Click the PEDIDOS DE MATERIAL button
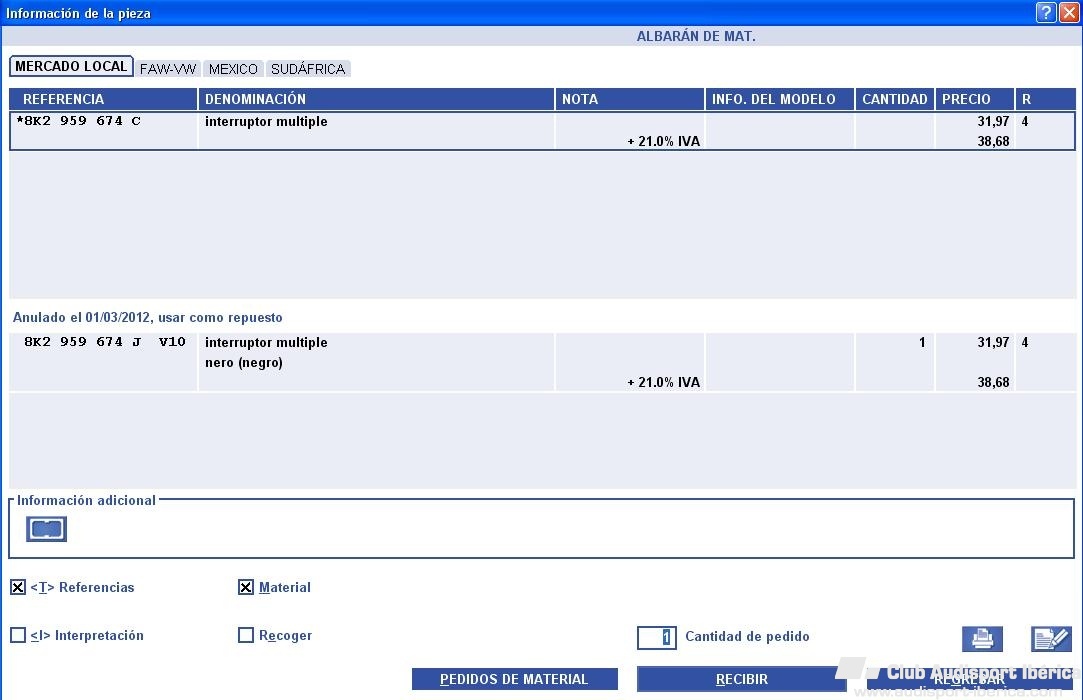The image size is (1083, 700). pyautogui.click(x=515, y=679)
